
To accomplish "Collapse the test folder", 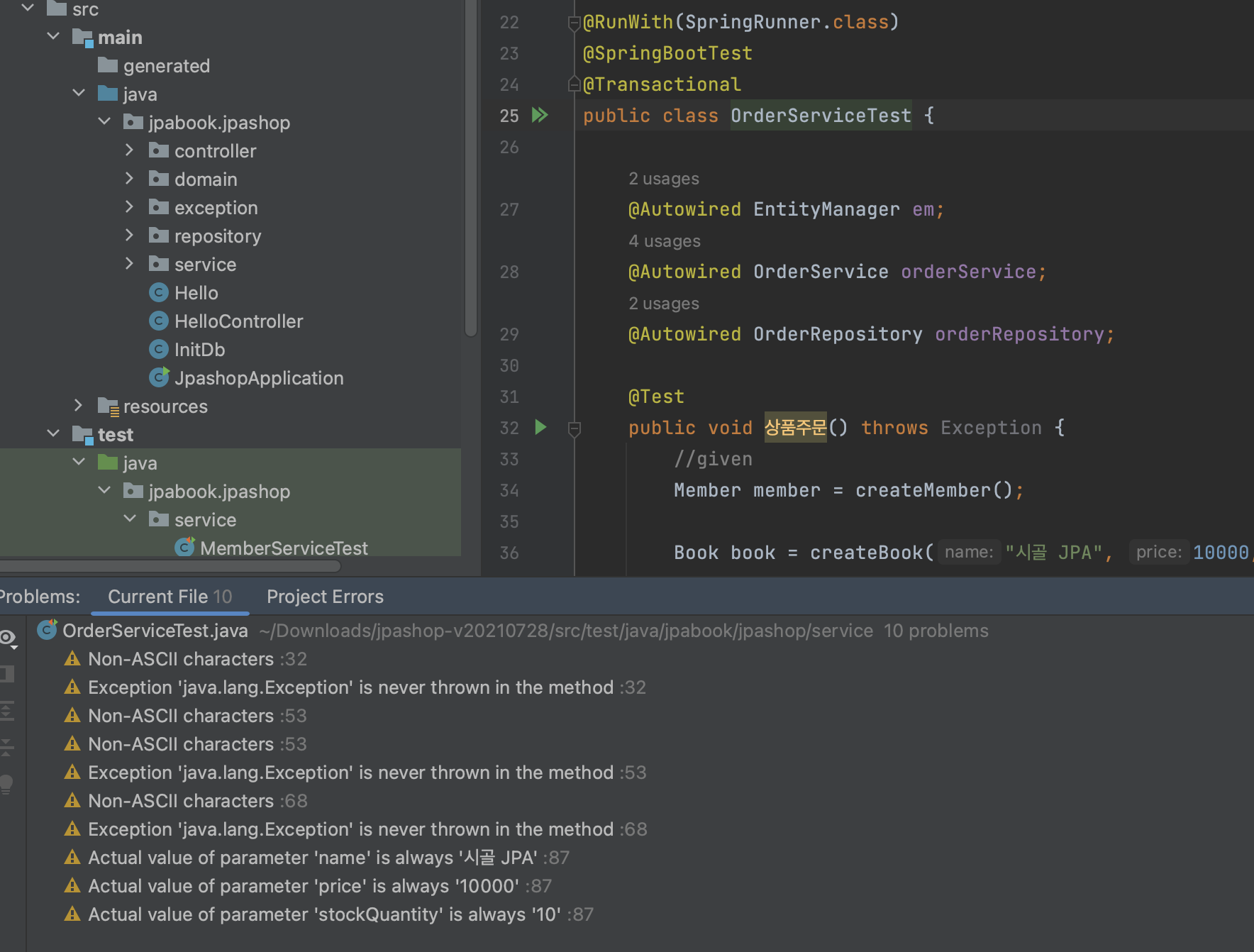I will click(x=53, y=434).
